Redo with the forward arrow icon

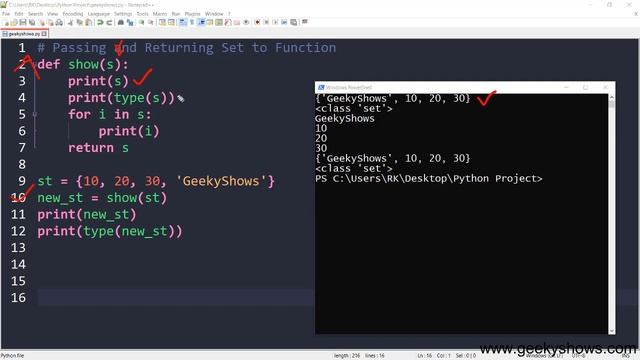109,22
